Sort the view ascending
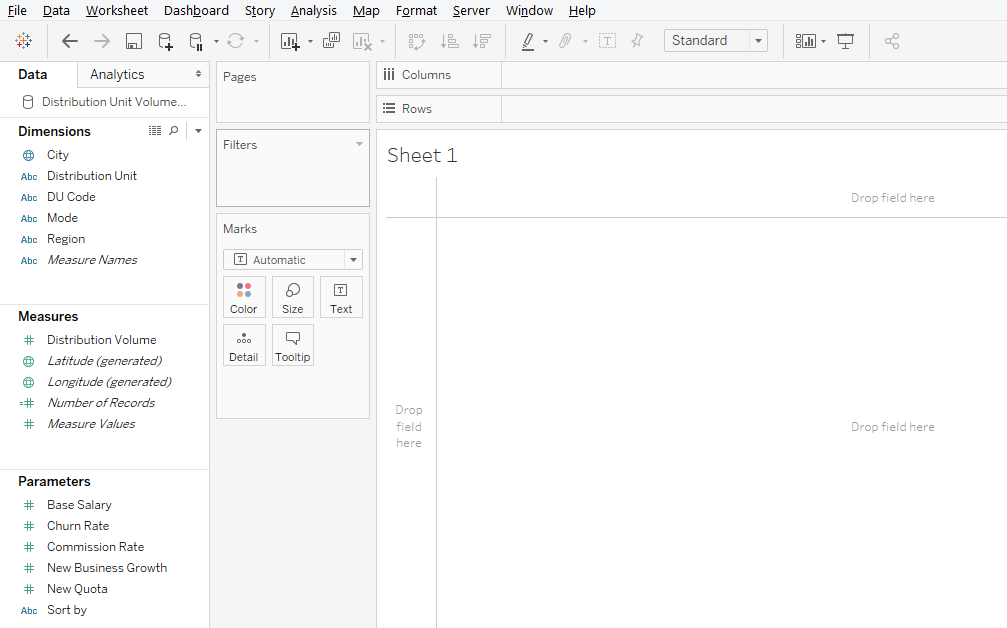Viewport: 1007px width, 628px height. click(x=450, y=41)
